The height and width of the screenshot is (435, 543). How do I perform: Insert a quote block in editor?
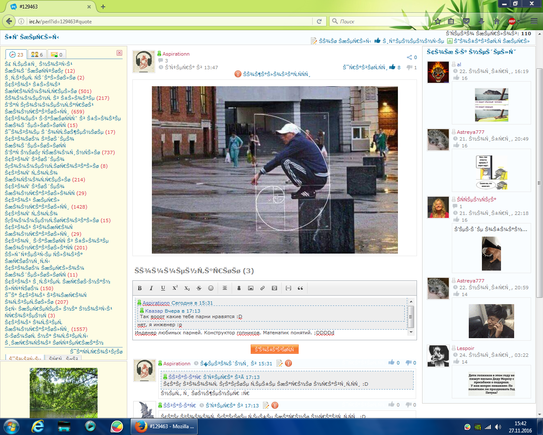[300, 288]
